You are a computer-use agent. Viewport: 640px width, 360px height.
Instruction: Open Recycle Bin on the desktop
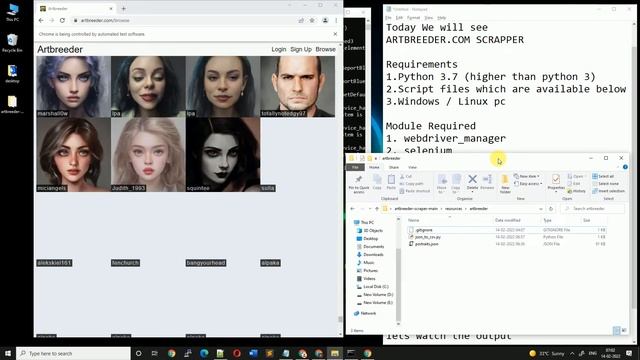[x=12, y=43]
